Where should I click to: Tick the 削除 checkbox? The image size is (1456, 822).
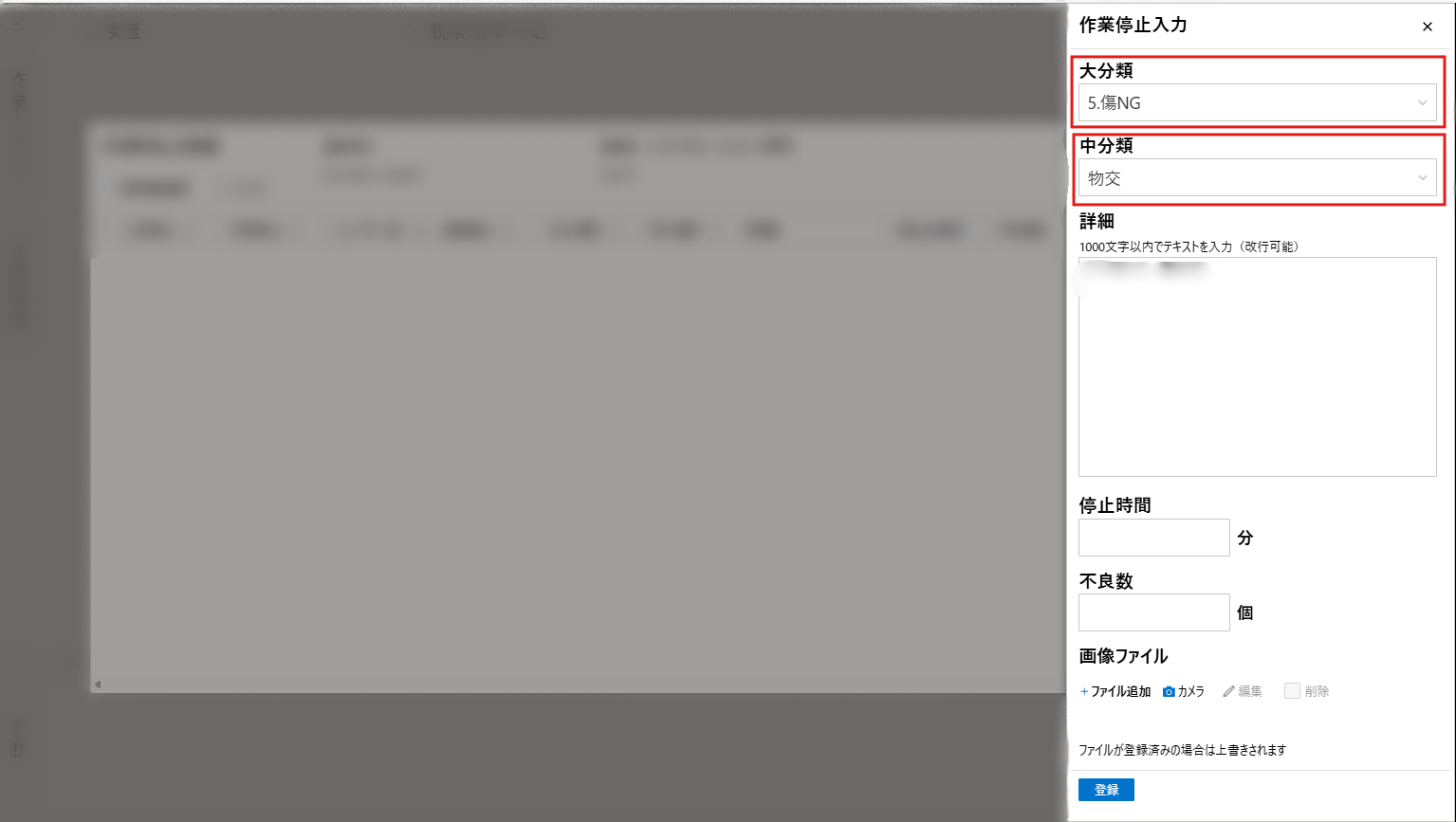[1292, 691]
